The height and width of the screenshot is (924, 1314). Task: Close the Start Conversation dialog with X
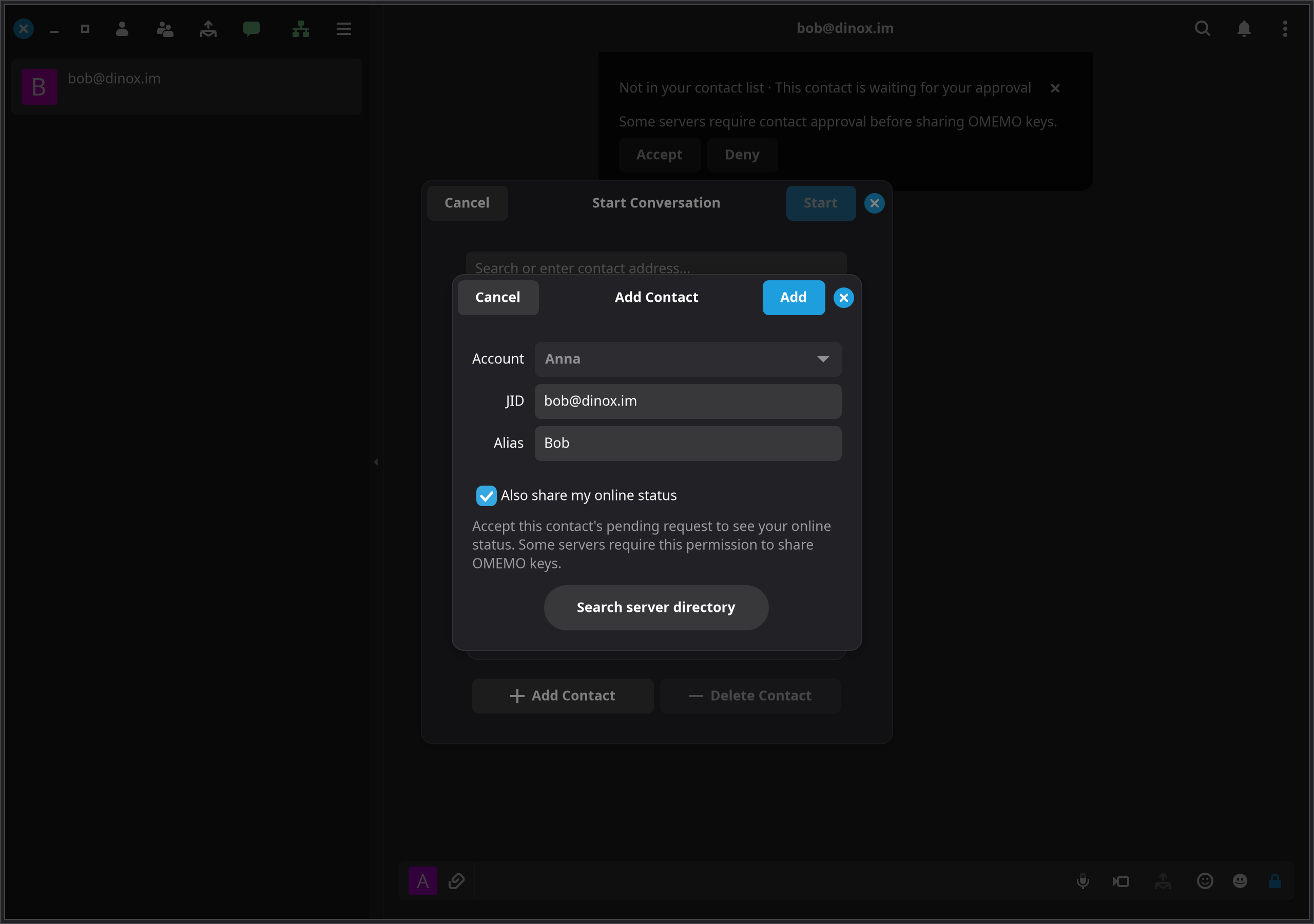point(874,203)
